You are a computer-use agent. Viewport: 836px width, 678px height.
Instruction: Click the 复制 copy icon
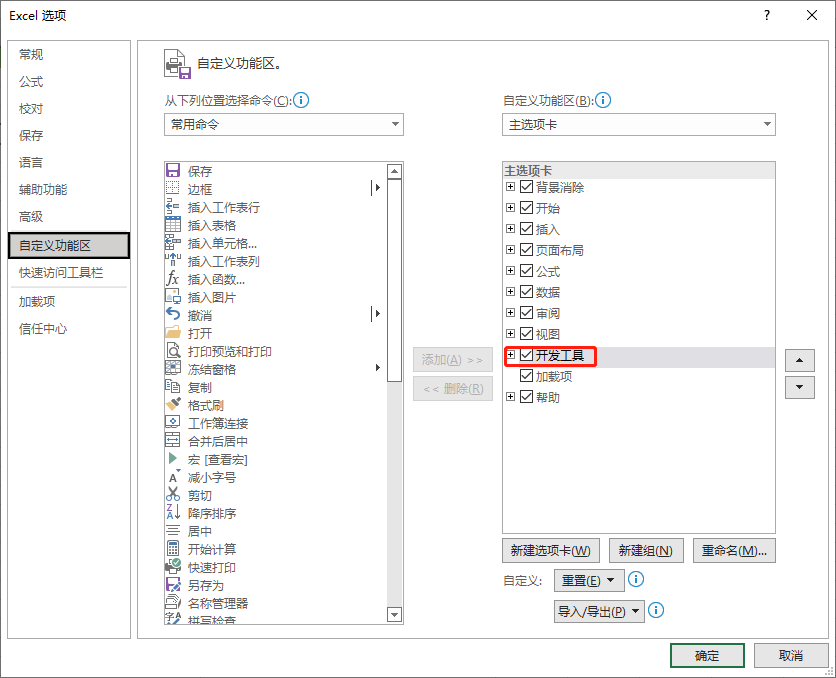tap(173, 386)
